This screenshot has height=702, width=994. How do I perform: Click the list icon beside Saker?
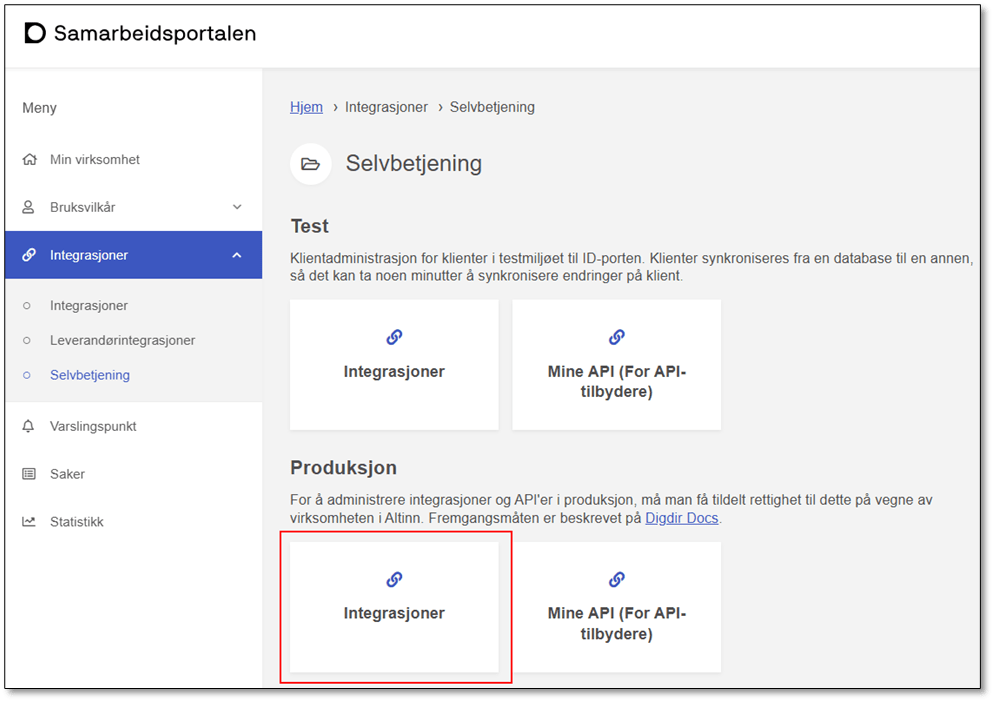coord(29,475)
